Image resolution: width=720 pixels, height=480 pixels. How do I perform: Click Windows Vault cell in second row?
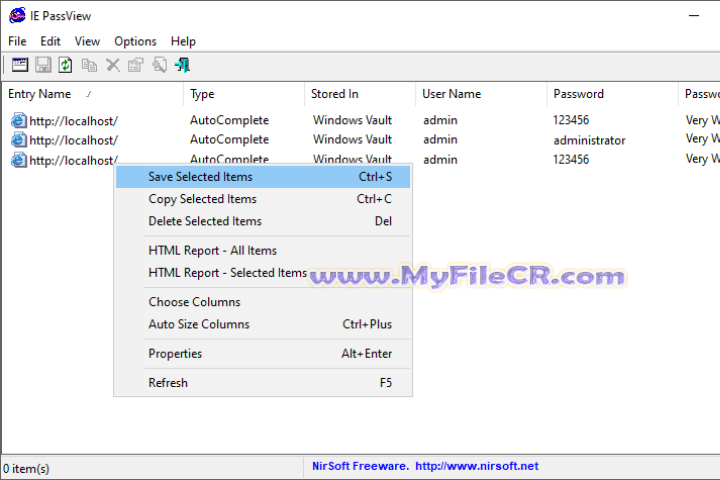tap(353, 140)
